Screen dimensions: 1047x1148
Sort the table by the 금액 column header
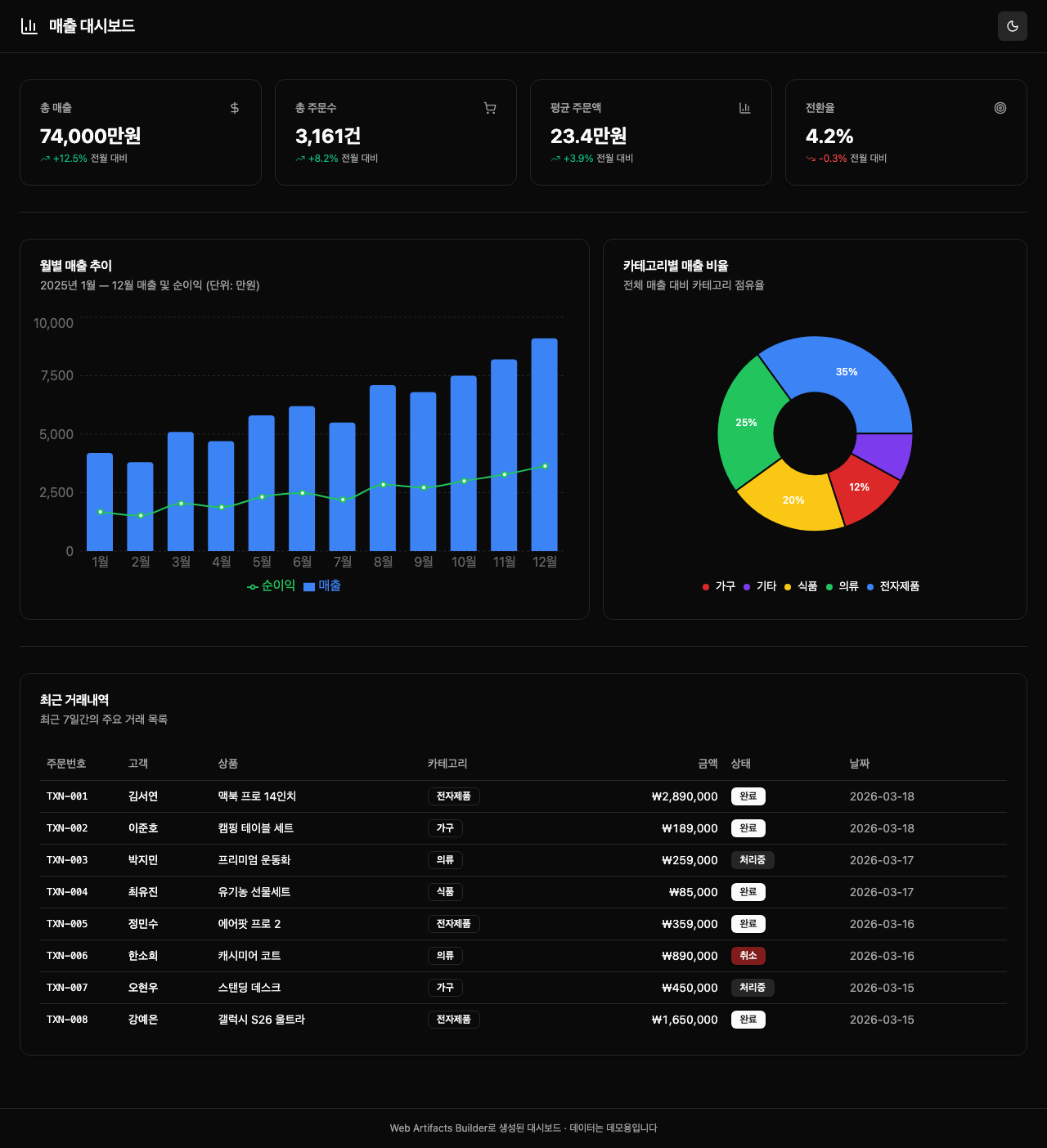[707, 763]
